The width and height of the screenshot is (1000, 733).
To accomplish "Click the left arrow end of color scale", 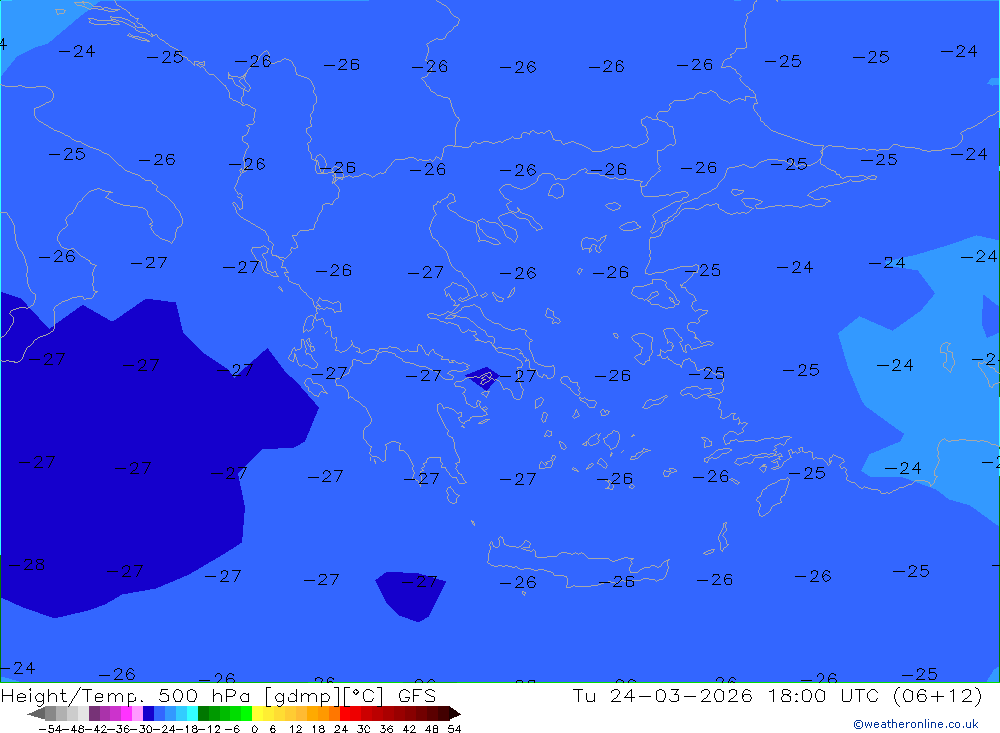I will pyautogui.click(x=36, y=714).
